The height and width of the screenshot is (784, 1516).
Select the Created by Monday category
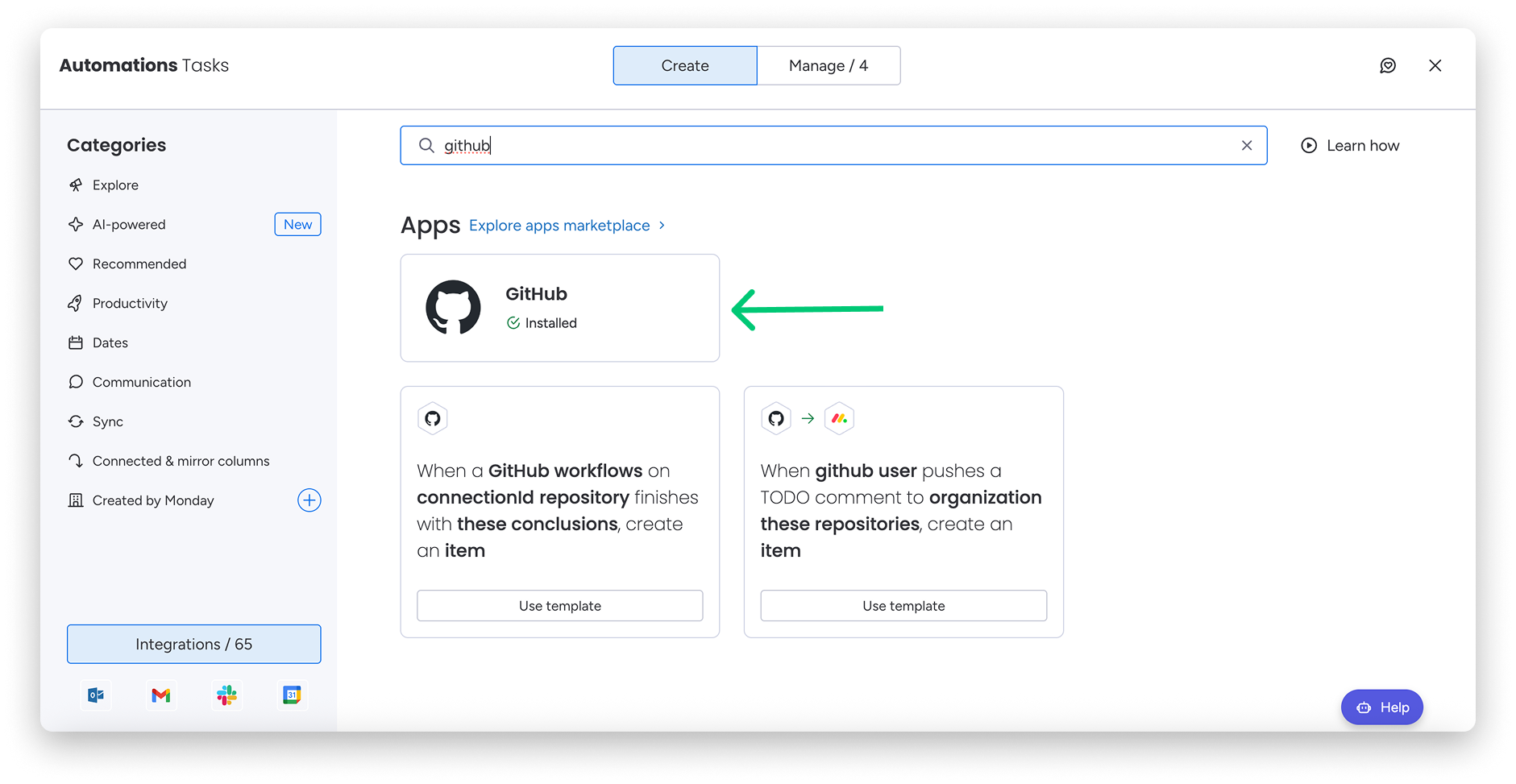pos(153,500)
